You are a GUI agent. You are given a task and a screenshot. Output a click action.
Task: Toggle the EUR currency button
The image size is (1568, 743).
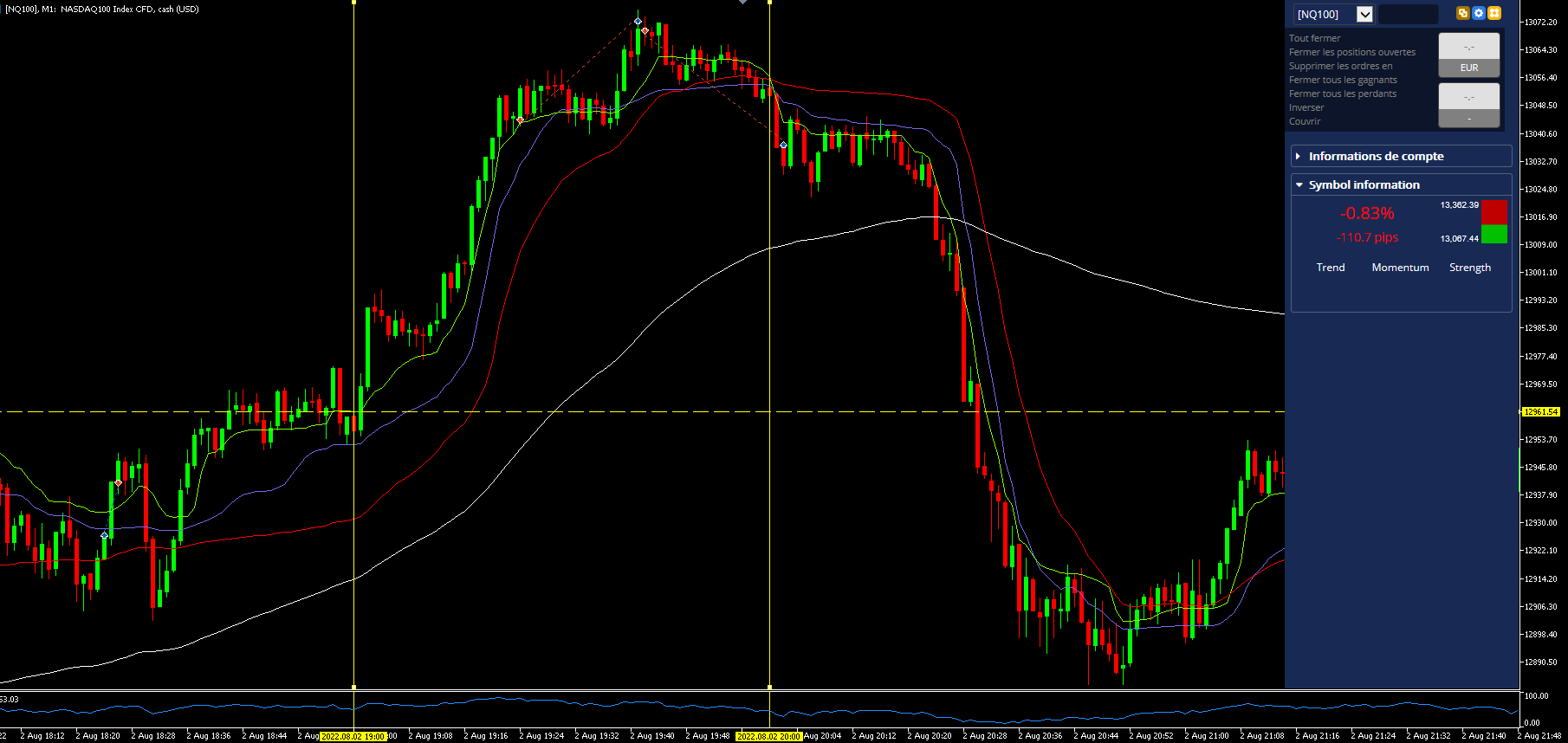pyautogui.click(x=1469, y=68)
